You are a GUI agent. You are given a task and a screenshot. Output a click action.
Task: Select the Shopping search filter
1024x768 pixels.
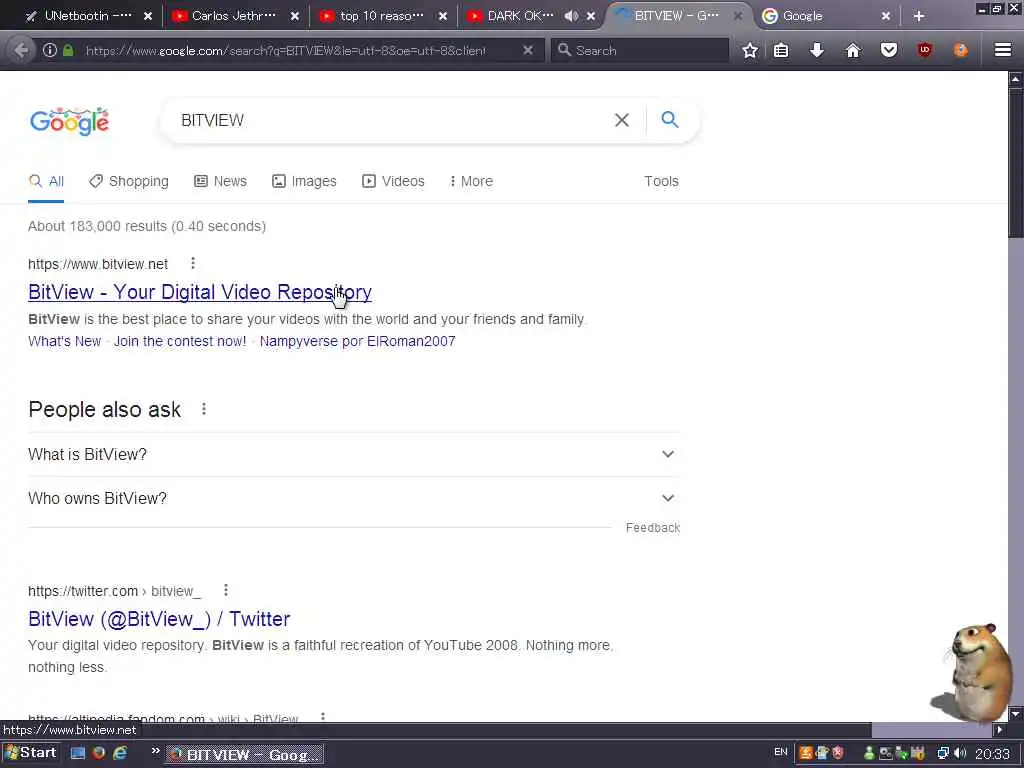129,182
